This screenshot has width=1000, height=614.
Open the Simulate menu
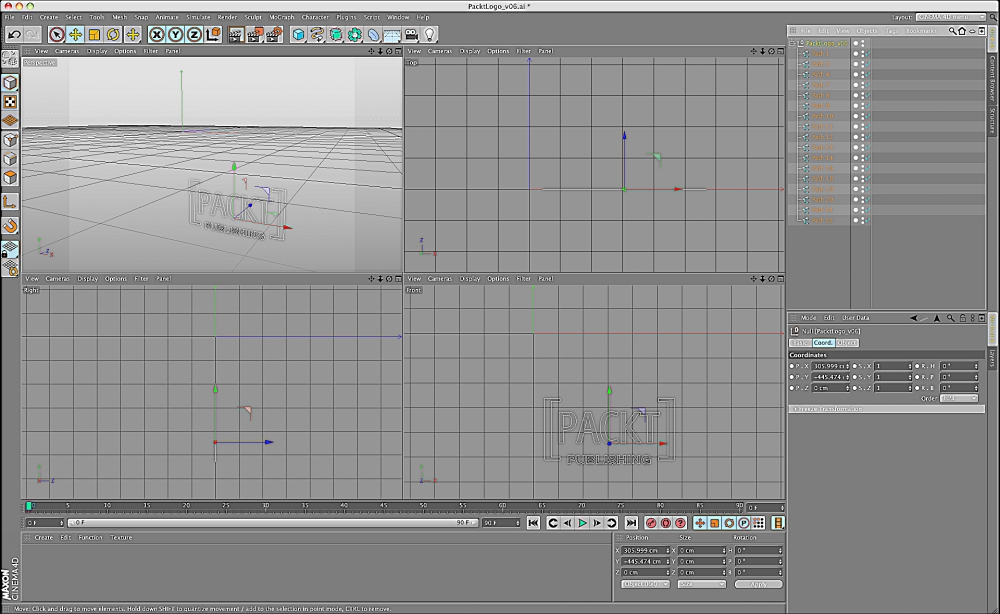[198, 17]
